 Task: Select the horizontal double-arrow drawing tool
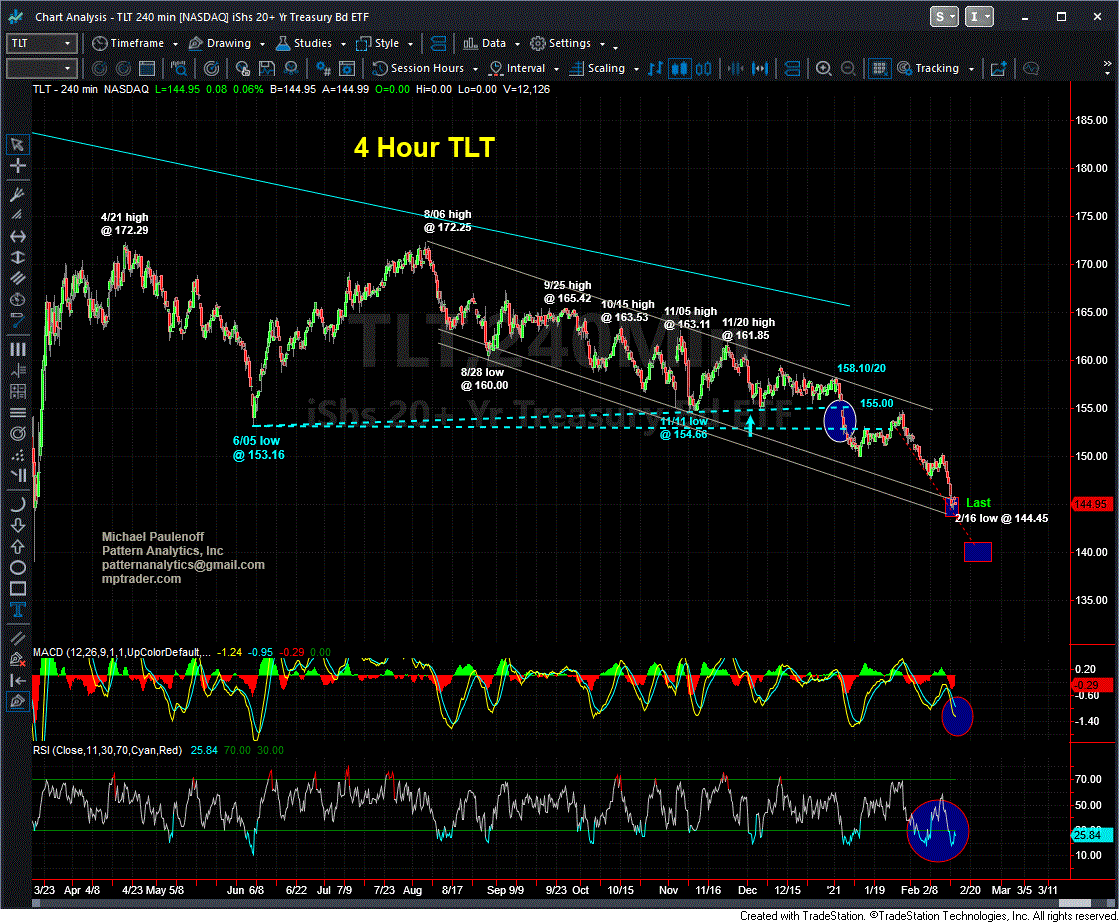[17, 236]
